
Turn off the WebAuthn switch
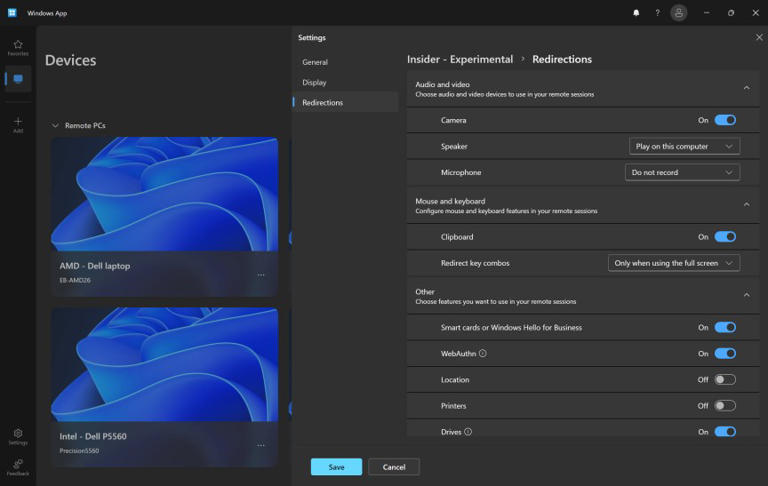coord(725,353)
